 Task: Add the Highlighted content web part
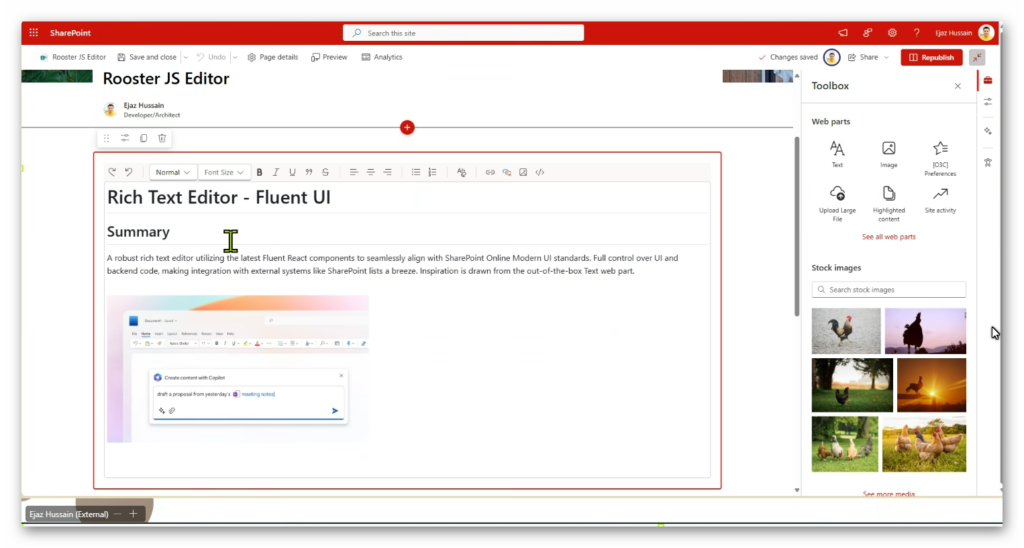[889, 204]
